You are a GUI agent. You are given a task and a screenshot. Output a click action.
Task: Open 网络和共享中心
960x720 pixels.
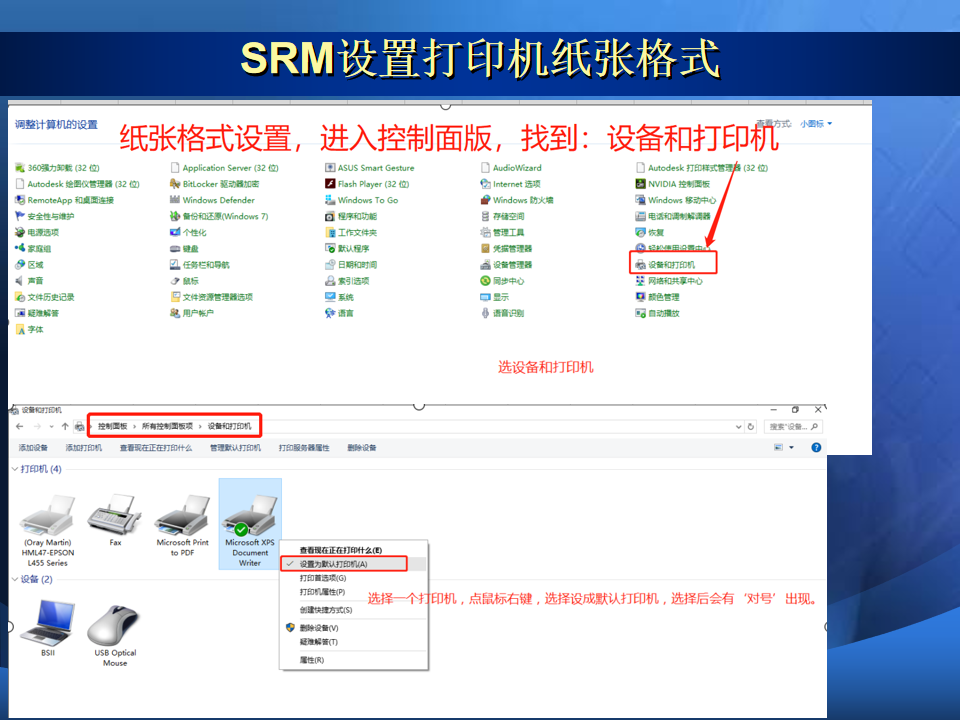click(669, 281)
